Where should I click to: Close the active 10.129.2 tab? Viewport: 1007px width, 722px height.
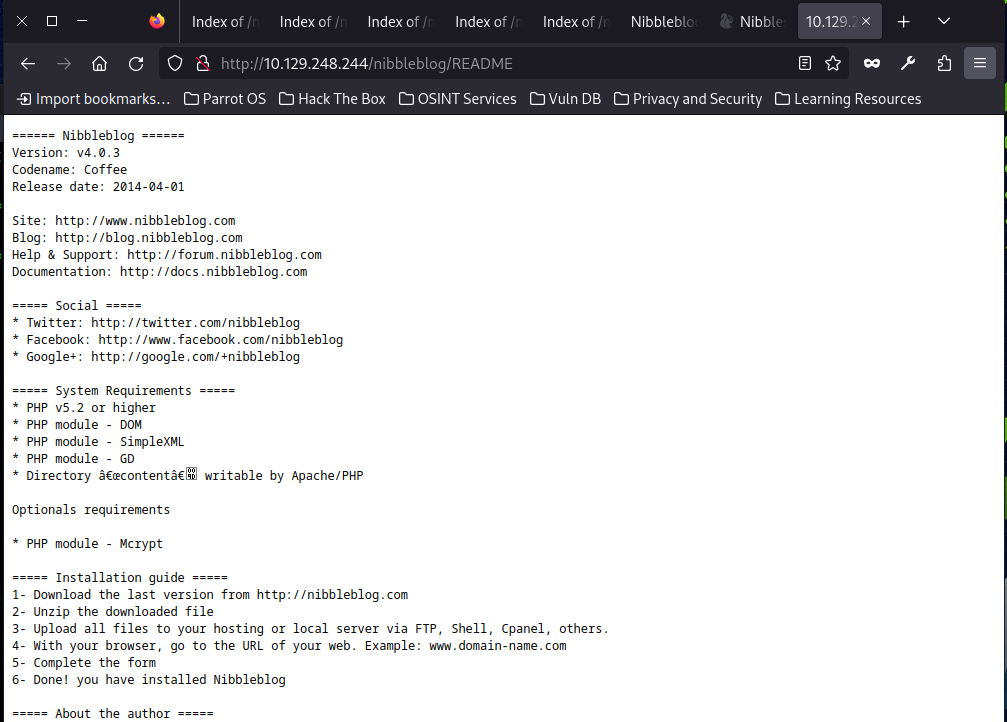(866, 21)
